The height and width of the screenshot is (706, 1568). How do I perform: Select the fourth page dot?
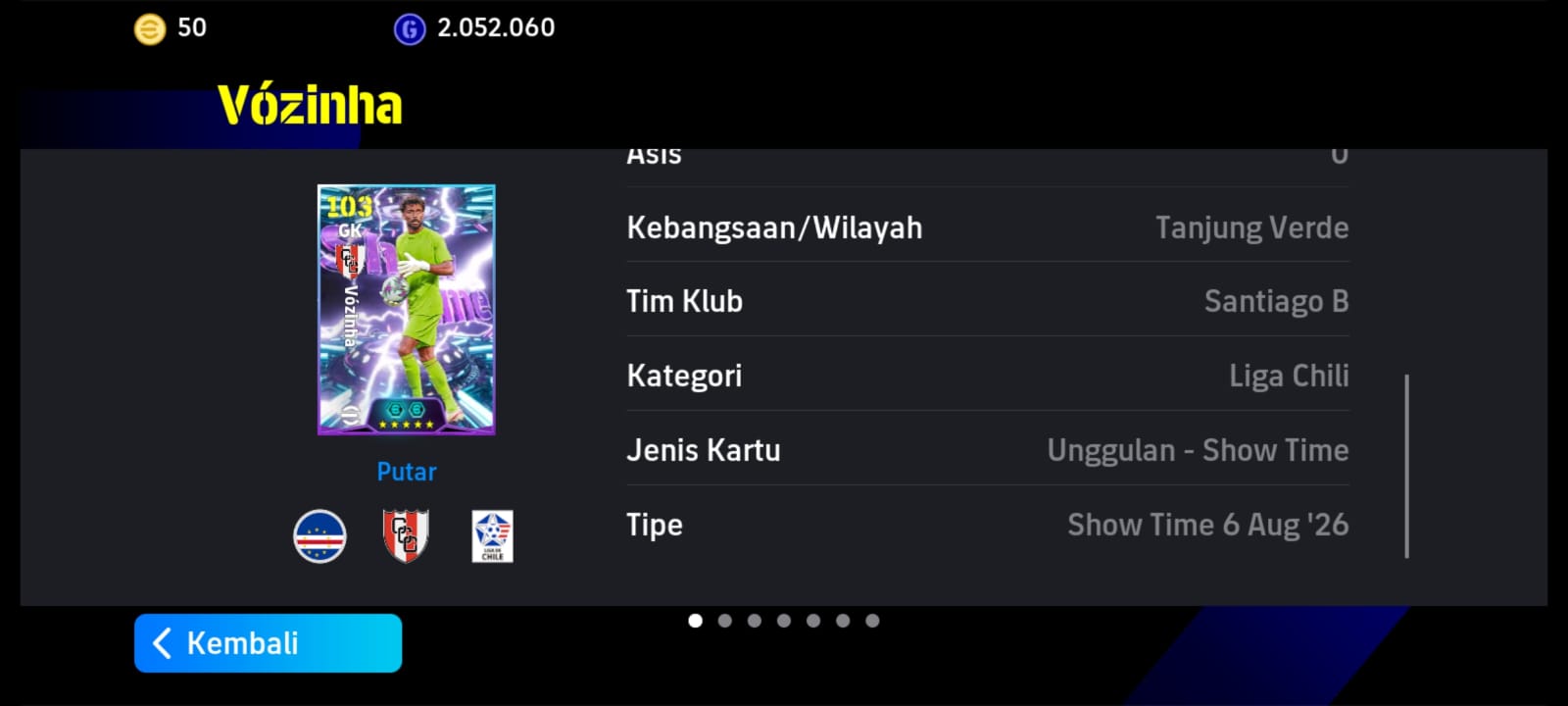pos(784,621)
